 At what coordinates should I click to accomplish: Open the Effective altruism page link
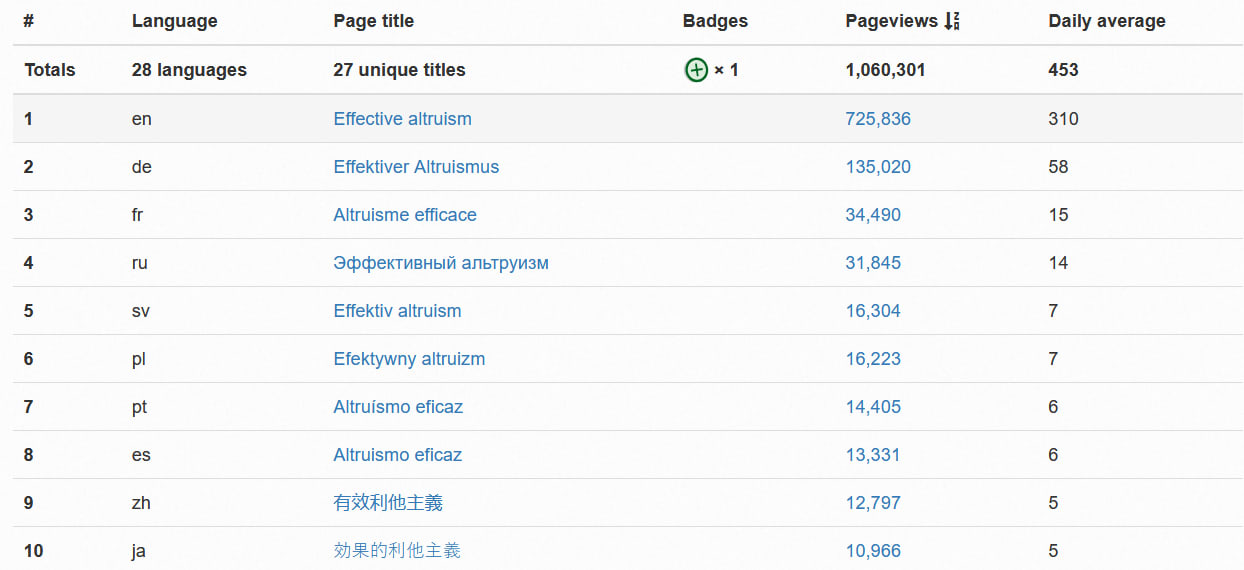pos(402,119)
